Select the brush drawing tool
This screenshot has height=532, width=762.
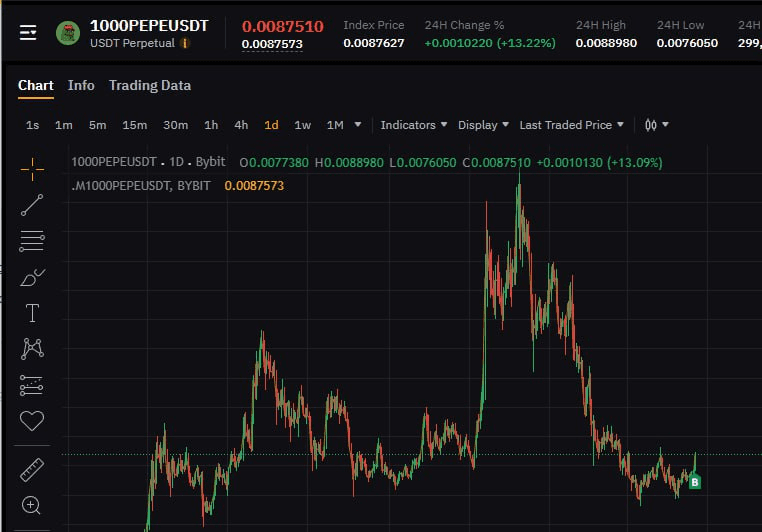pos(32,277)
